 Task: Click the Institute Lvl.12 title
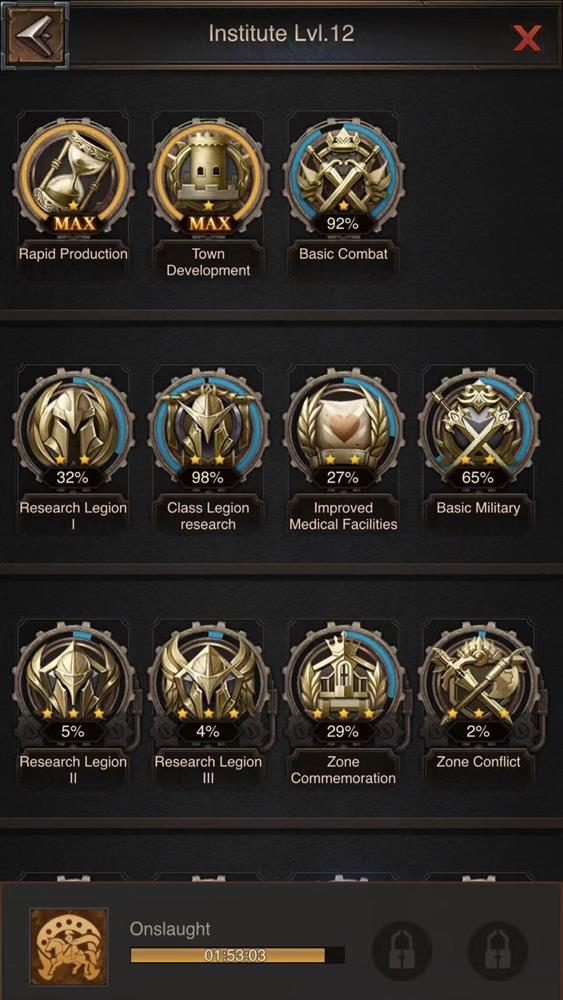pyautogui.click(x=281, y=33)
